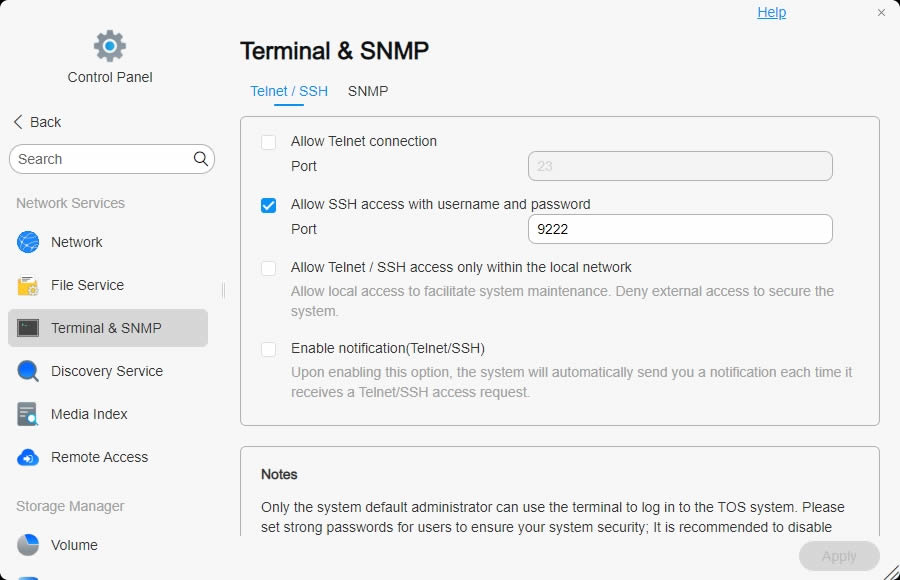The image size is (900, 580).
Task: Go back using the Back chevron
Action: 18,122
